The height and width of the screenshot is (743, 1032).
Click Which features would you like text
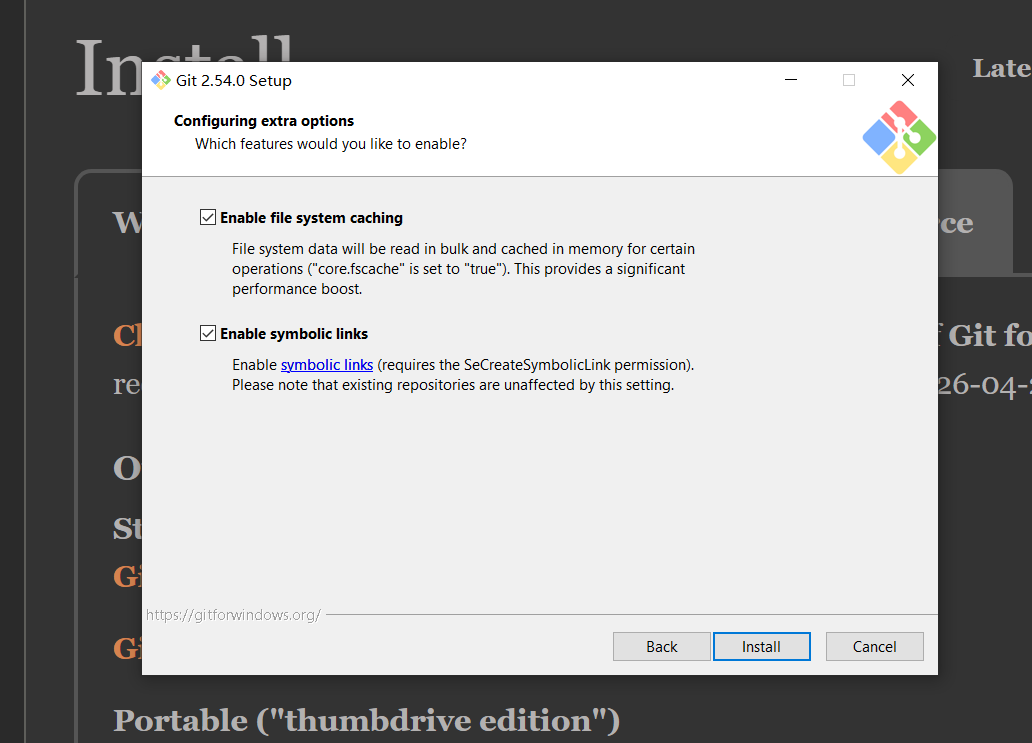click(x=331, y=144)
